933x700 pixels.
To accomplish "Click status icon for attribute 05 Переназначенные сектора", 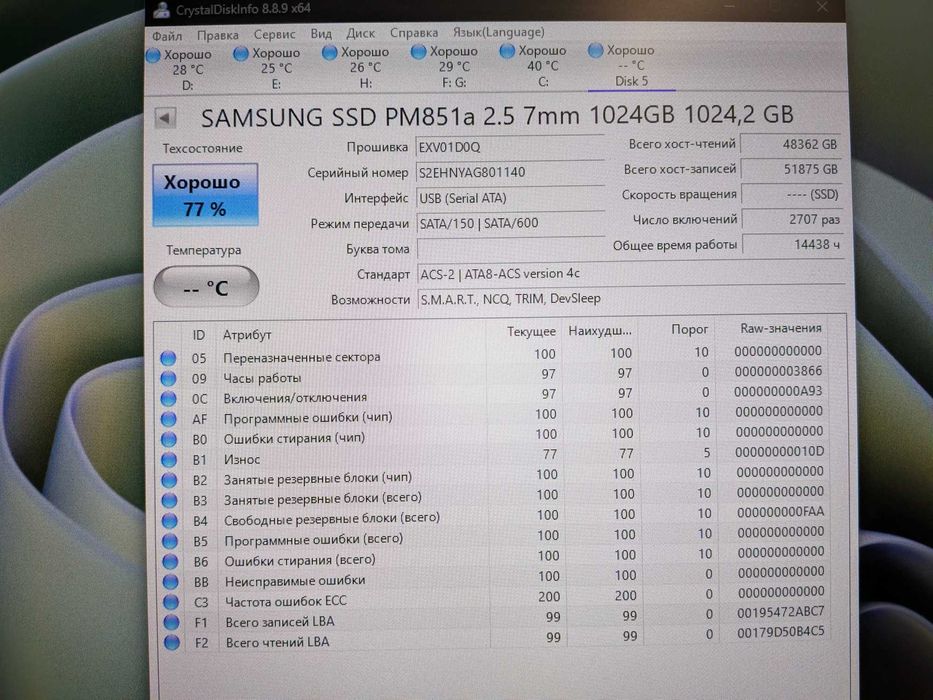I will point(168,358).
